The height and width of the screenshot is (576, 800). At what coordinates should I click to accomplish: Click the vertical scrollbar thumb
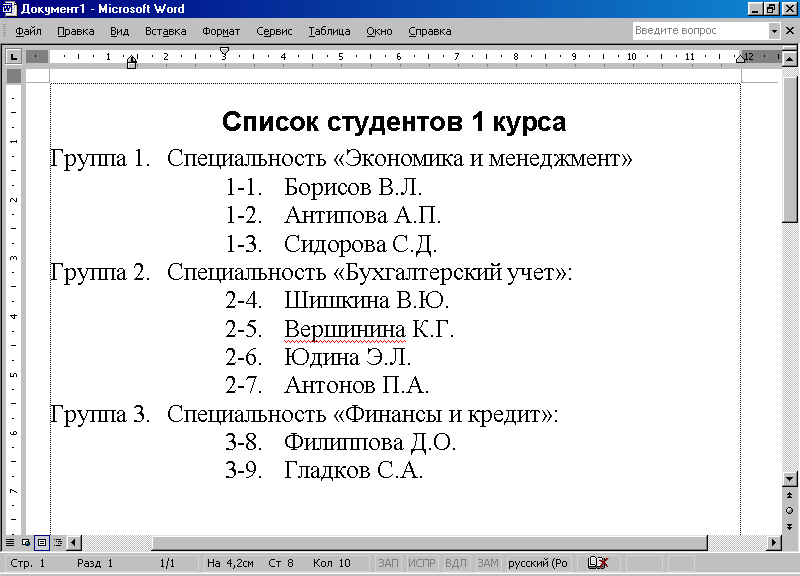pyautogui.click(x=789, y=150)
